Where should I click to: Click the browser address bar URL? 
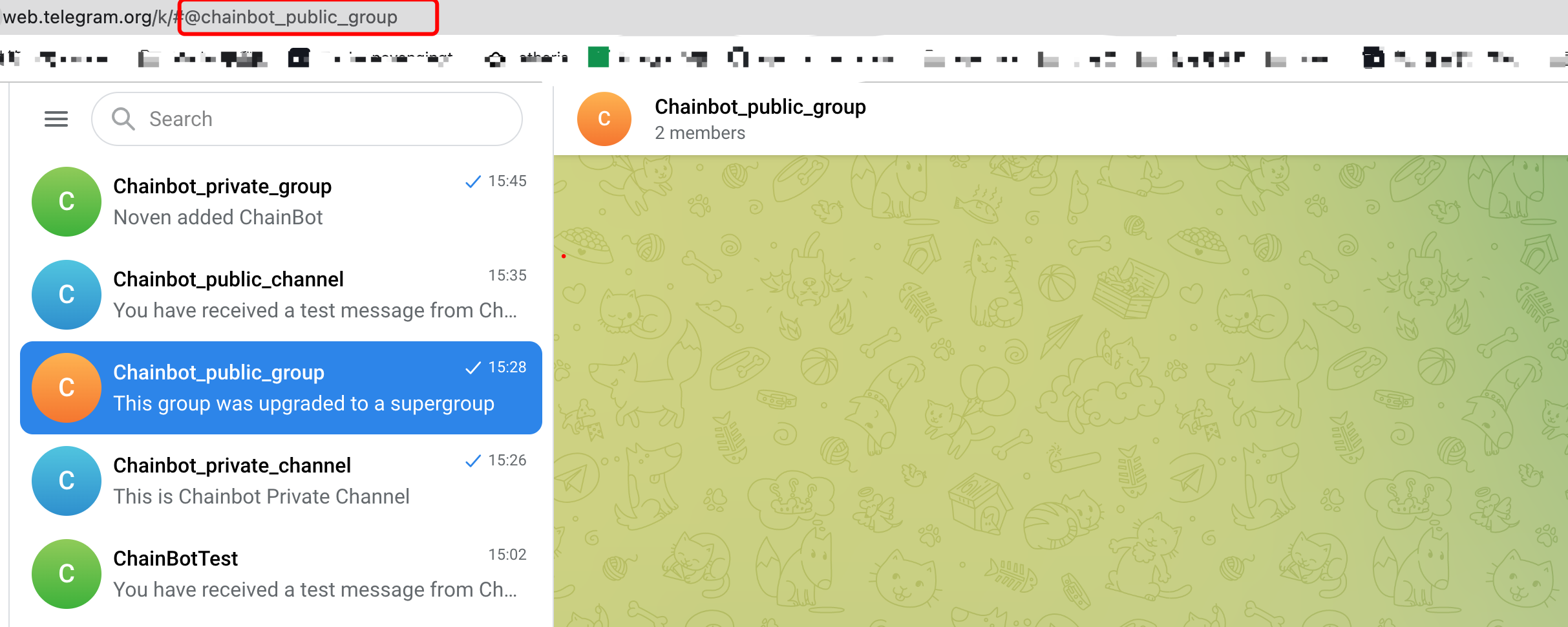200,17
